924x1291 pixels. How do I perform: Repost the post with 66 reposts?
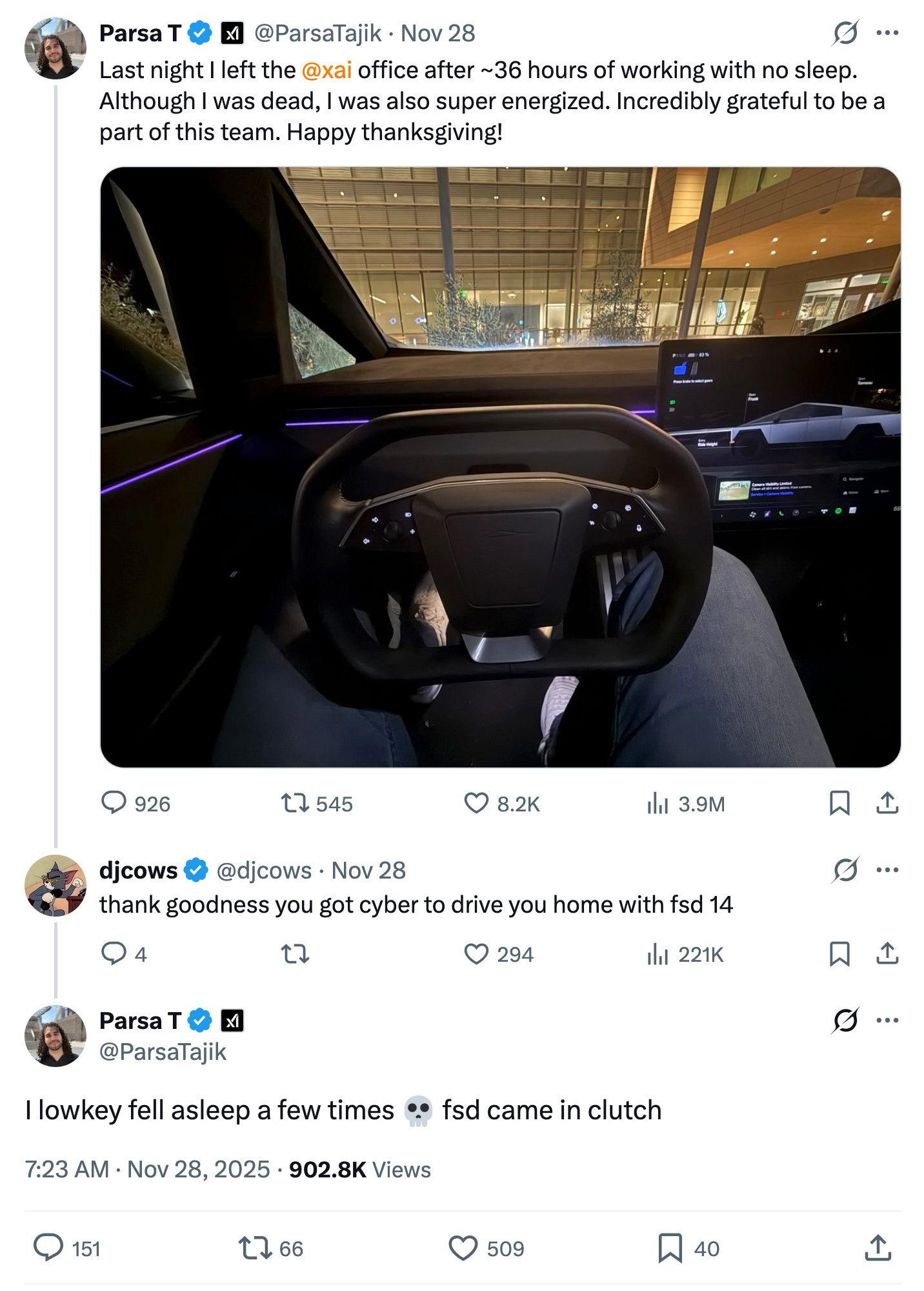point(256,1248)
